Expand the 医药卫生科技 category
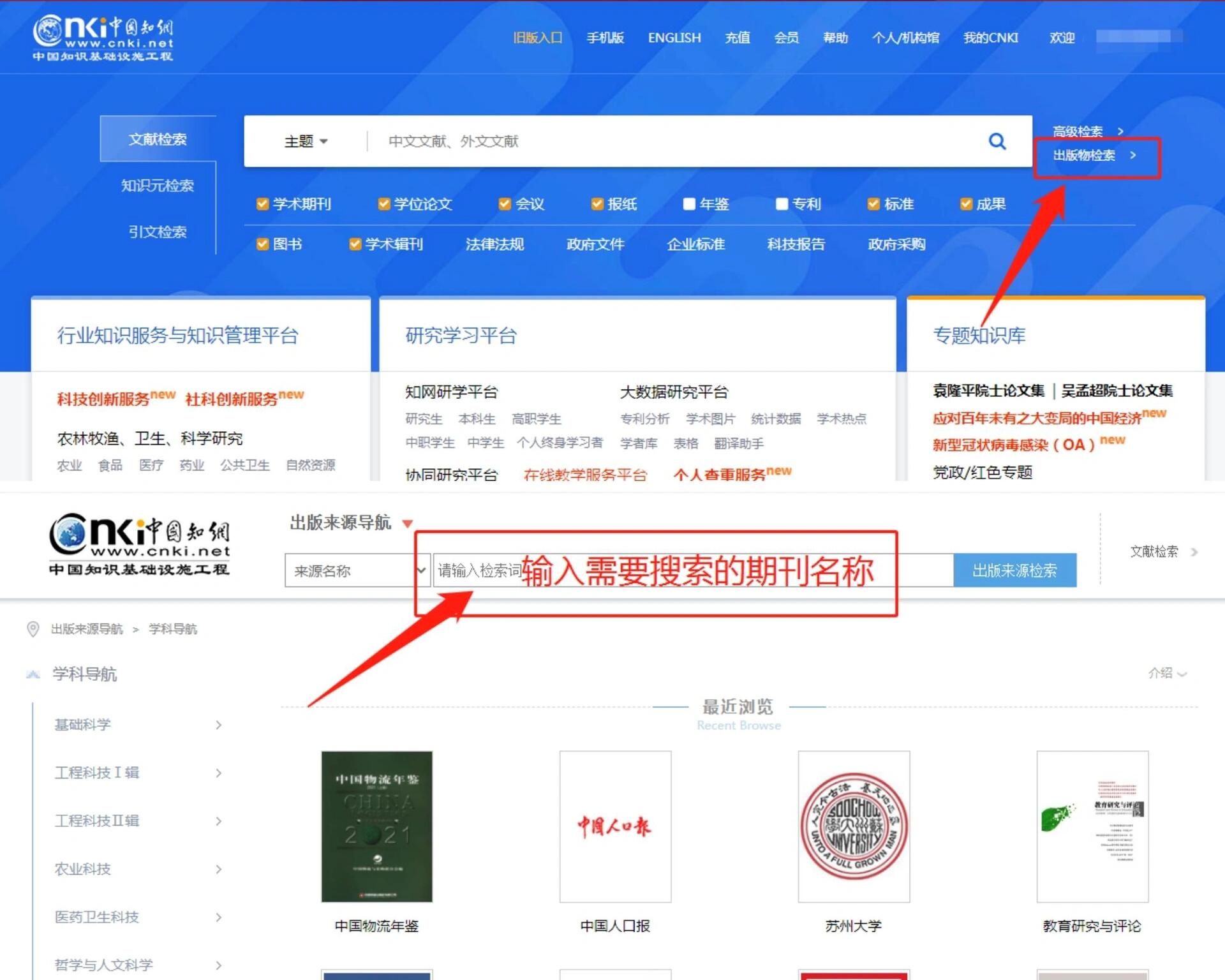Image resolution: width=1225 pixels, height=980 pixels. point(218,917)
